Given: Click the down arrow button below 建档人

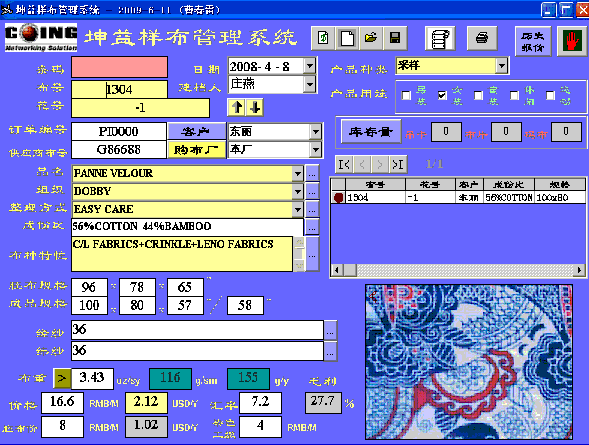Looking at the screenshot, I should (x=255, y=108).
